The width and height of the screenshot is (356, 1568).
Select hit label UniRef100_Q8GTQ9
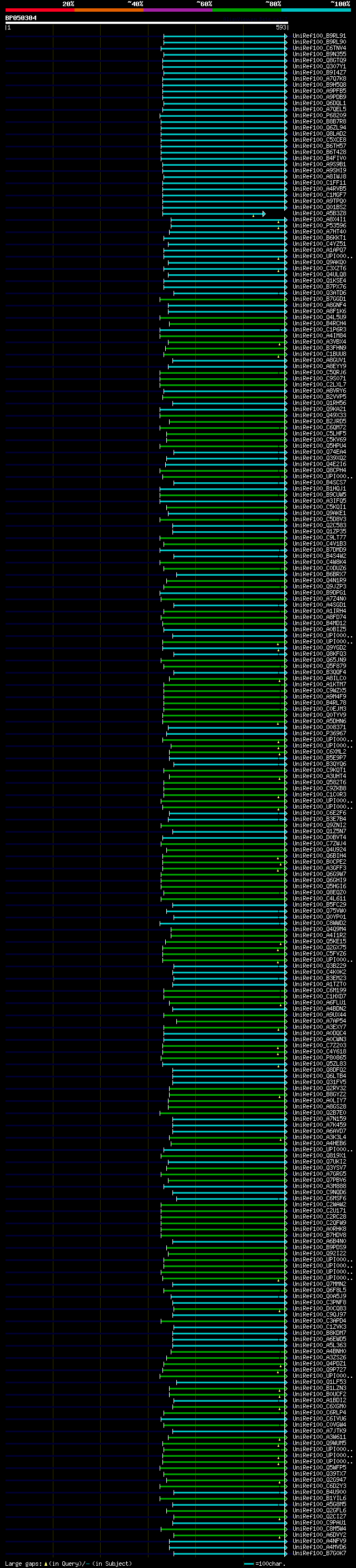click(x=319, y=60)
